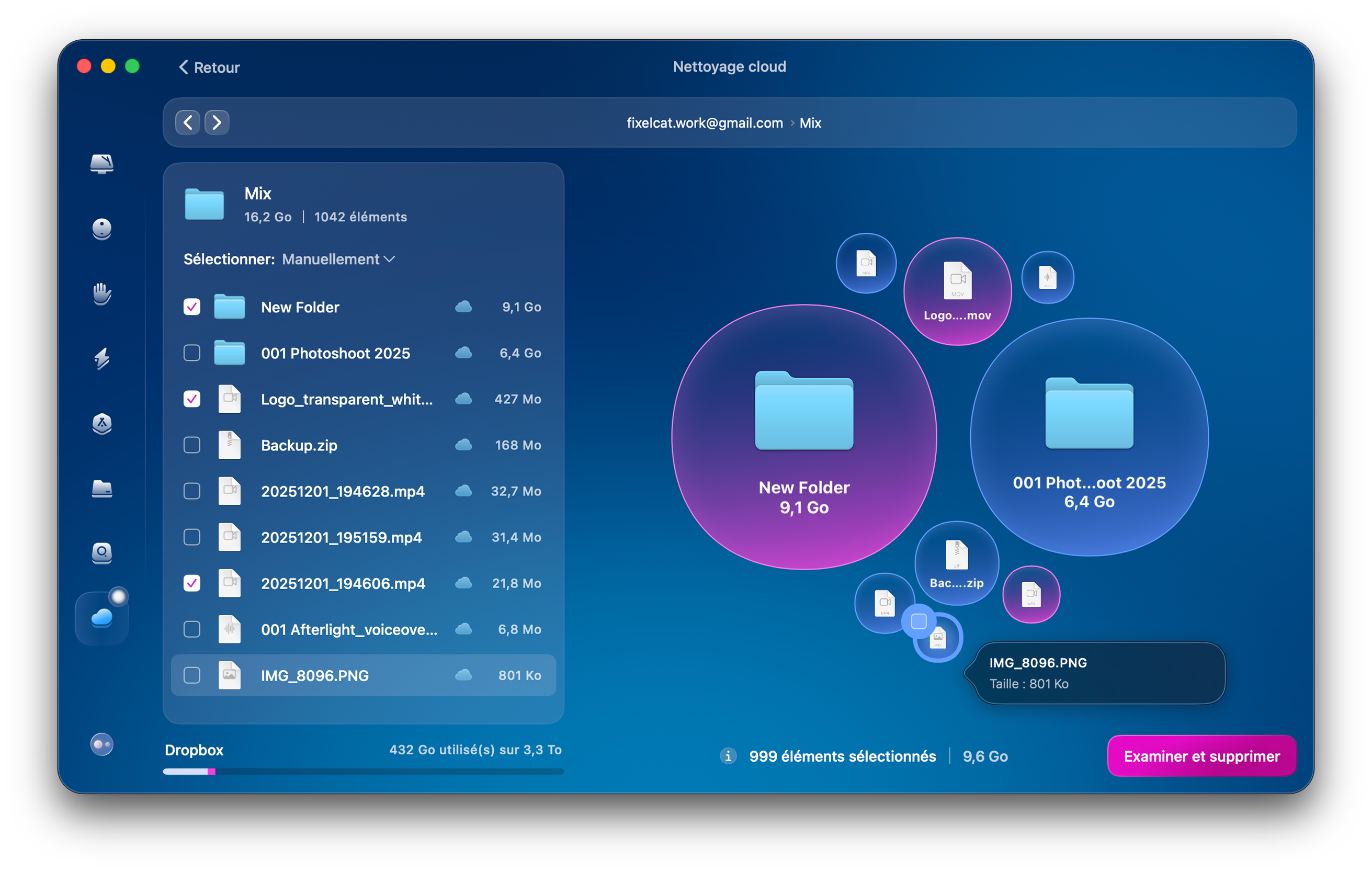The height and width of the screenshot is (871, 1372).
Task: Select the Cloud cleanup icon in sidebar
Action: pyautogui.click(x=101, y=618)
